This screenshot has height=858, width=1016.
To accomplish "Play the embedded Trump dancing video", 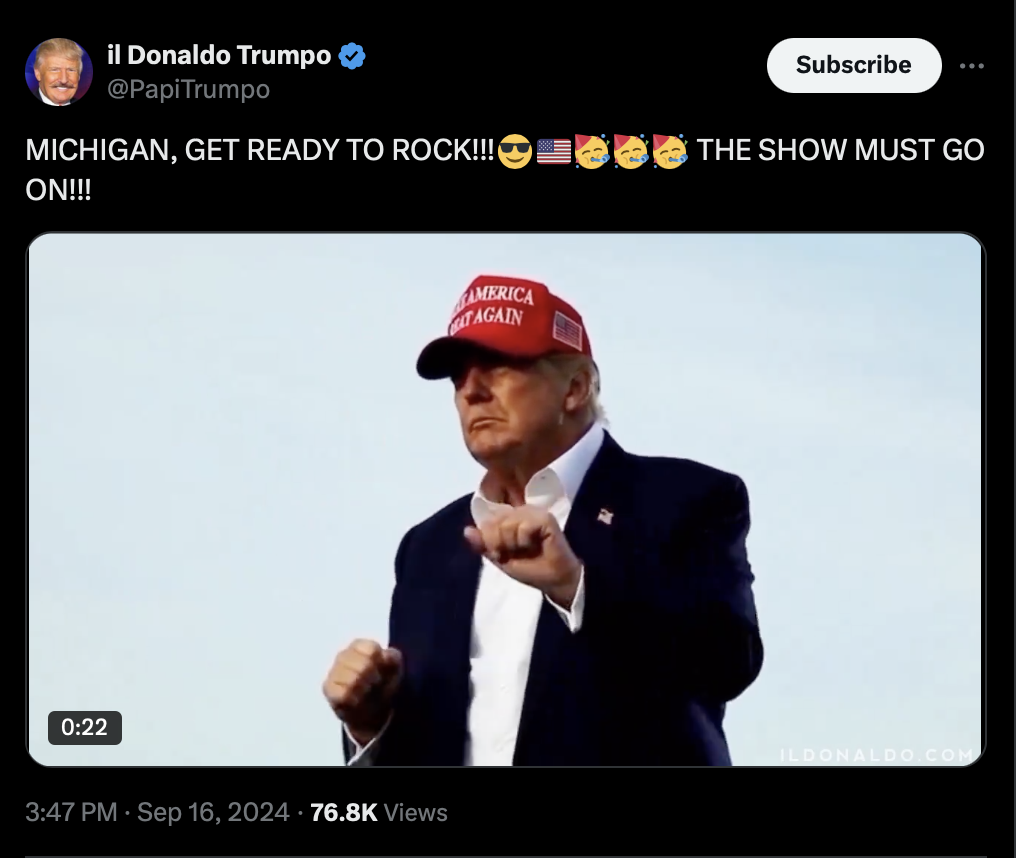I will pos(506,499).
